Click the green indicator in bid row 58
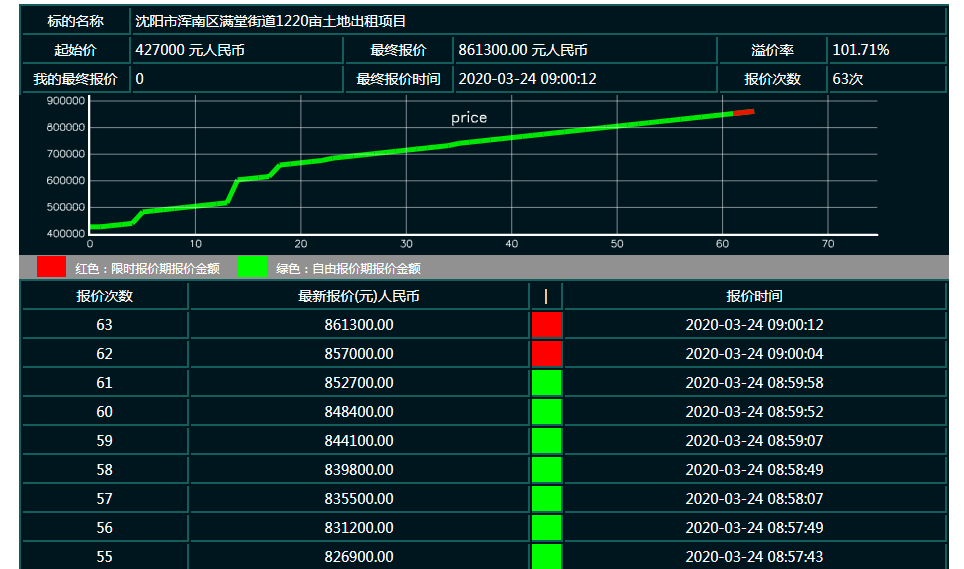Viewport: 964px width, 569px height. pyautogui.click(x=546, y=470)
